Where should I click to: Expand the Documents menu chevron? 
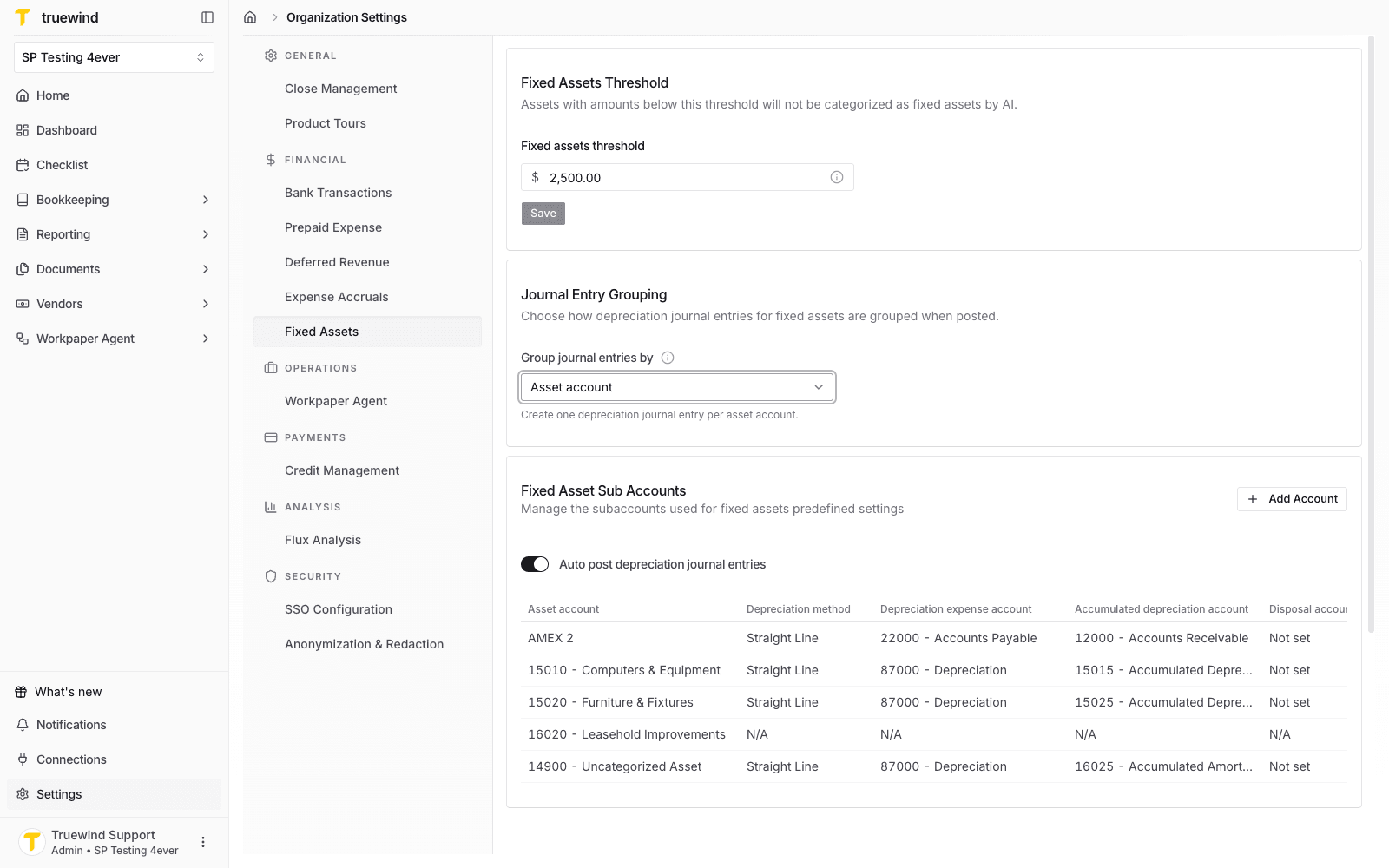click(206, 269)
